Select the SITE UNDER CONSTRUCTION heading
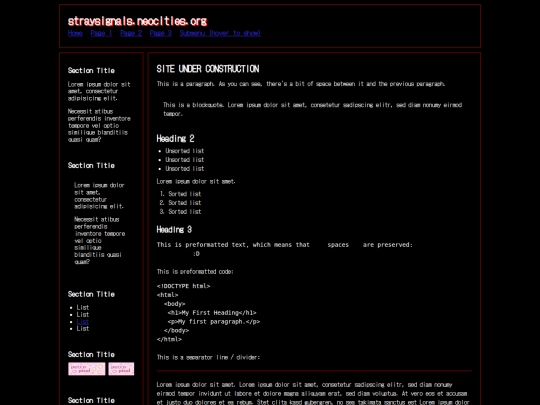Viewport: 540px width, 405px height. click(x=208, y=69)
